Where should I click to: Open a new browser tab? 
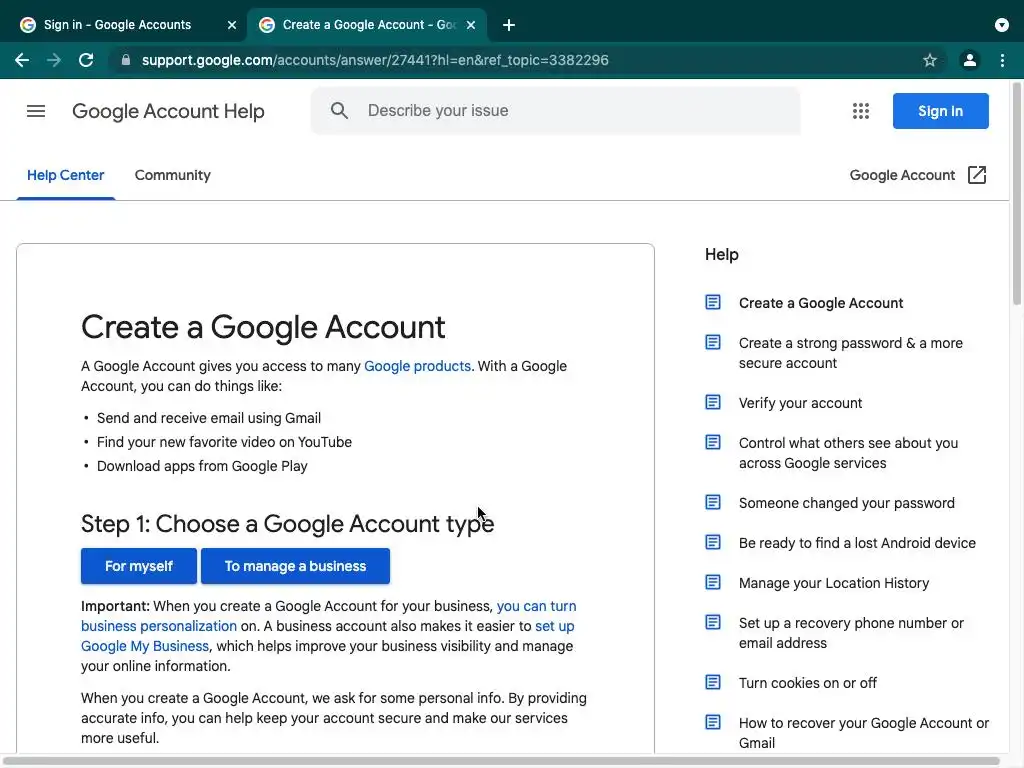tap(509, 25)
